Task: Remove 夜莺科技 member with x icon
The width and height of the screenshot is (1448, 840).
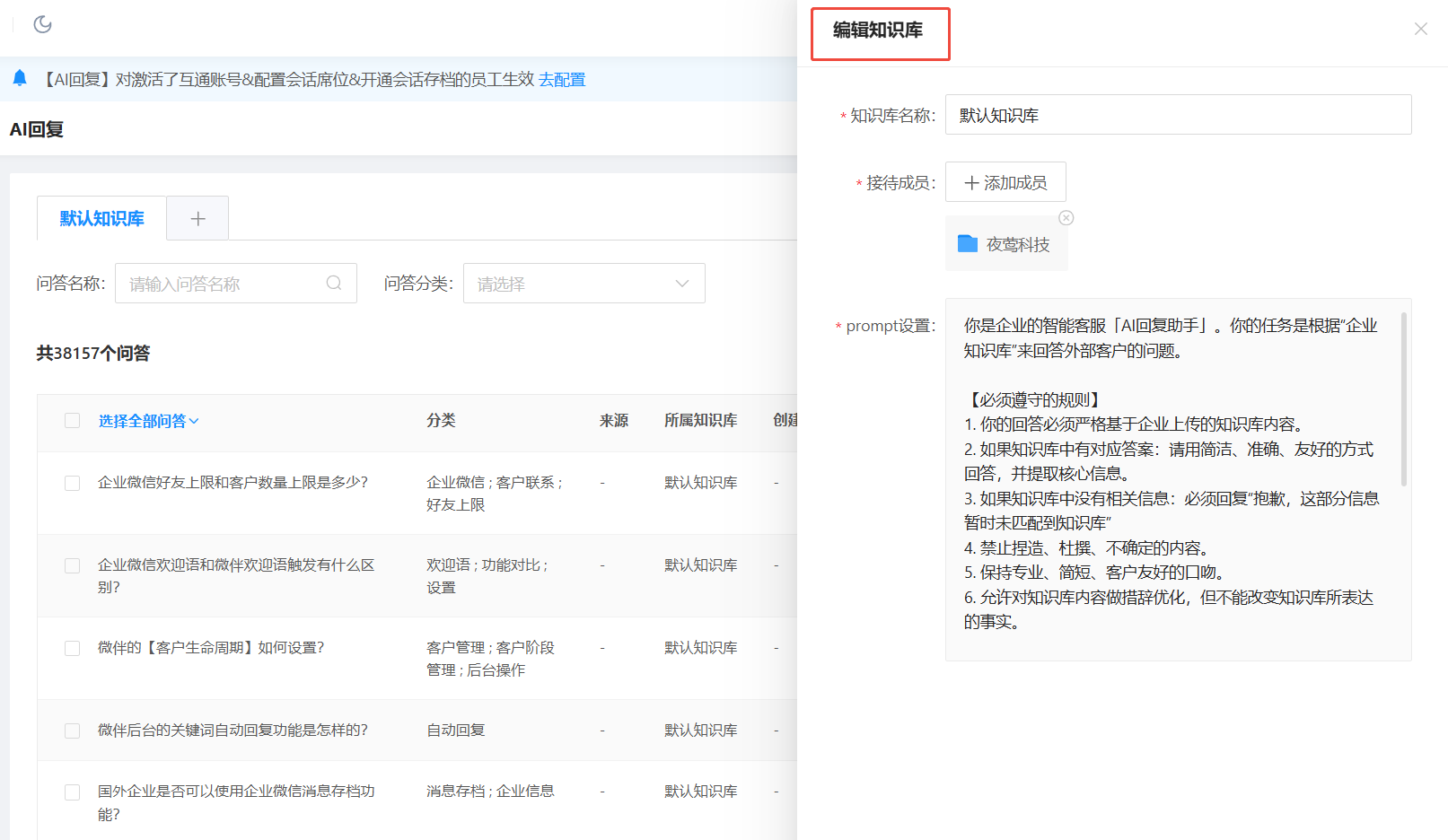Action: [x=1066, y=218]
